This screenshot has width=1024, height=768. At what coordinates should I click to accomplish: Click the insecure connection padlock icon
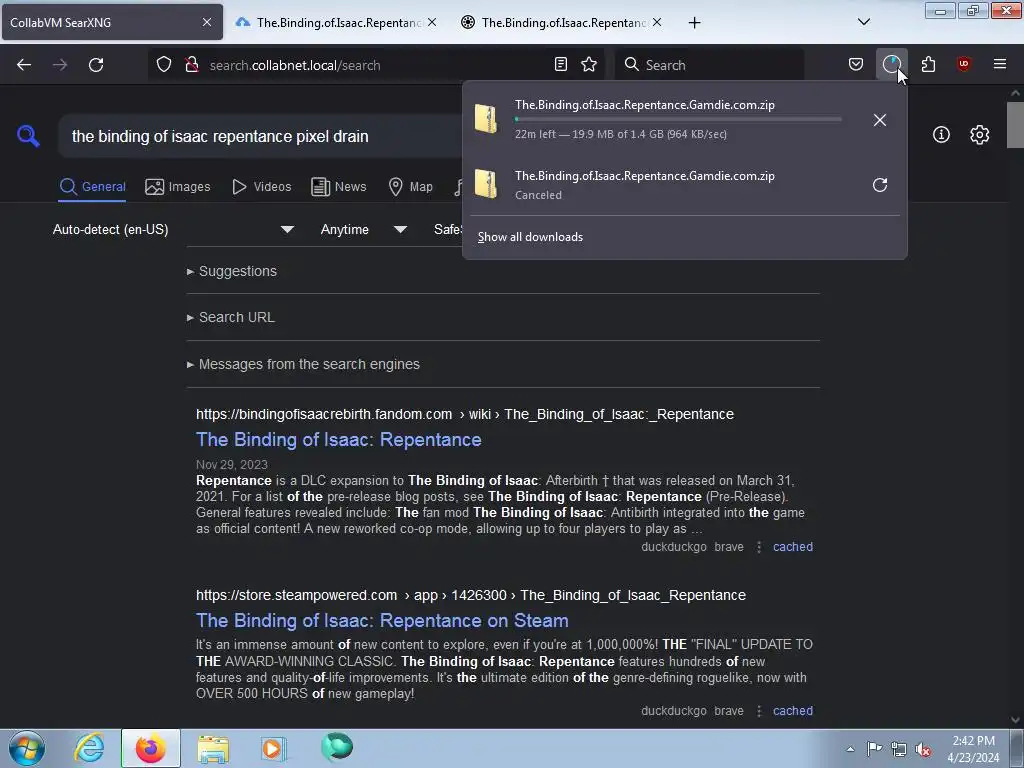[191, 65]
